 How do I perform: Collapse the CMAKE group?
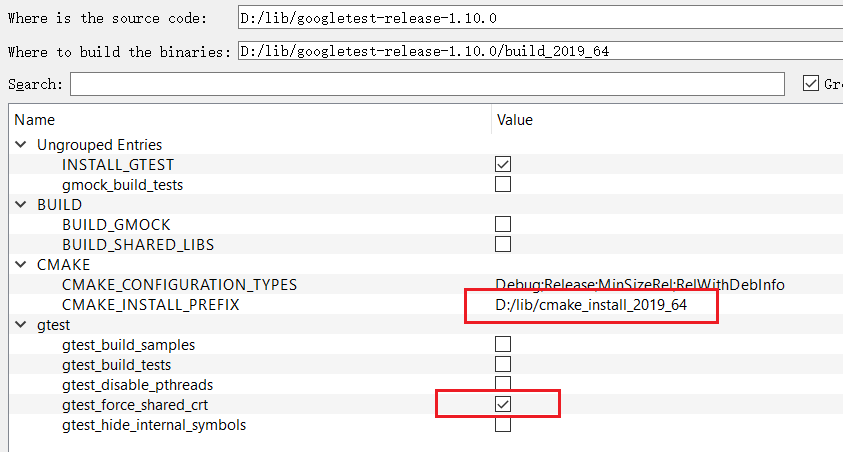21,265
